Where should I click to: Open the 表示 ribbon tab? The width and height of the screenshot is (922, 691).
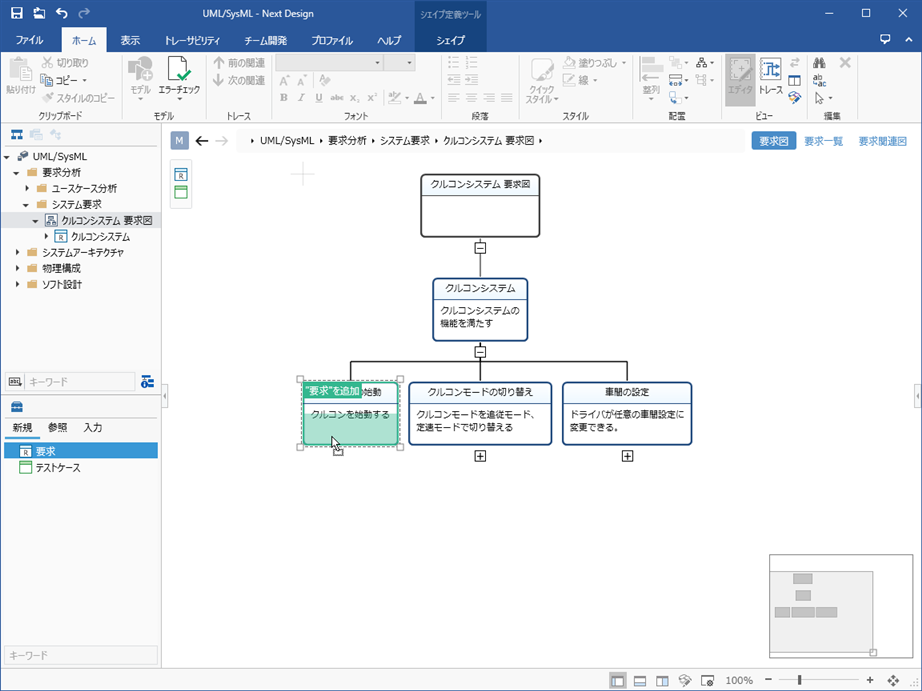point(130,41)
